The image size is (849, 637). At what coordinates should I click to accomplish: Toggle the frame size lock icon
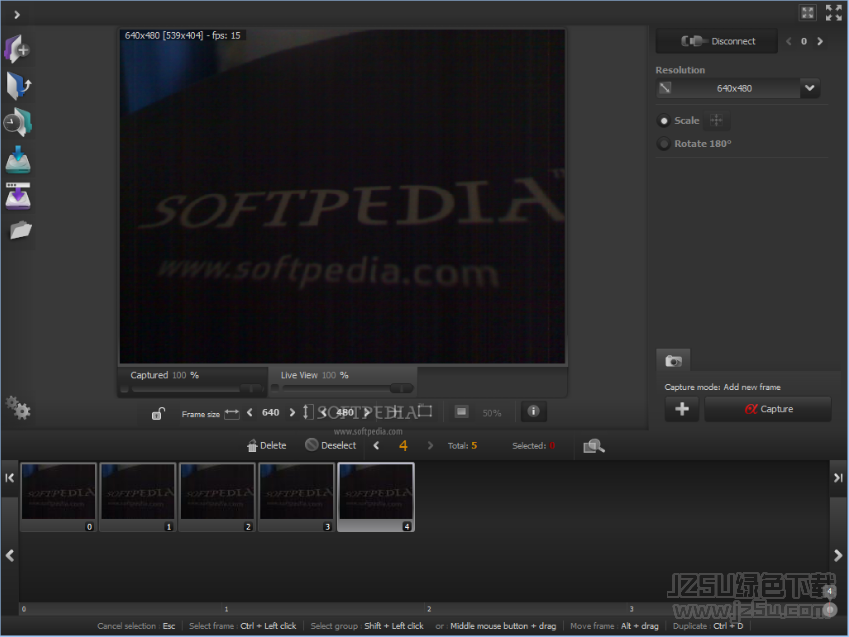point(158,413)
